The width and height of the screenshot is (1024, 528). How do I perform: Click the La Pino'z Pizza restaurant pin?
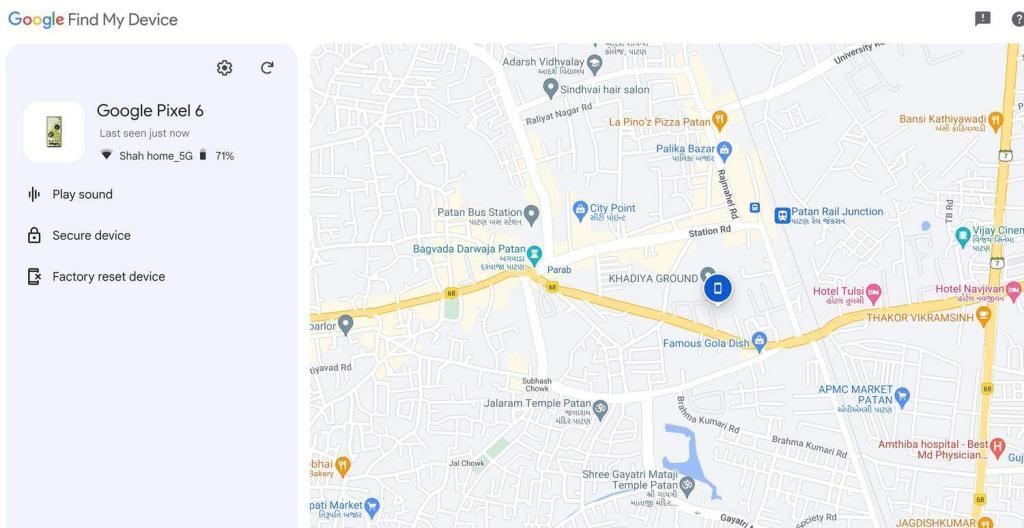tap(720, 121)
